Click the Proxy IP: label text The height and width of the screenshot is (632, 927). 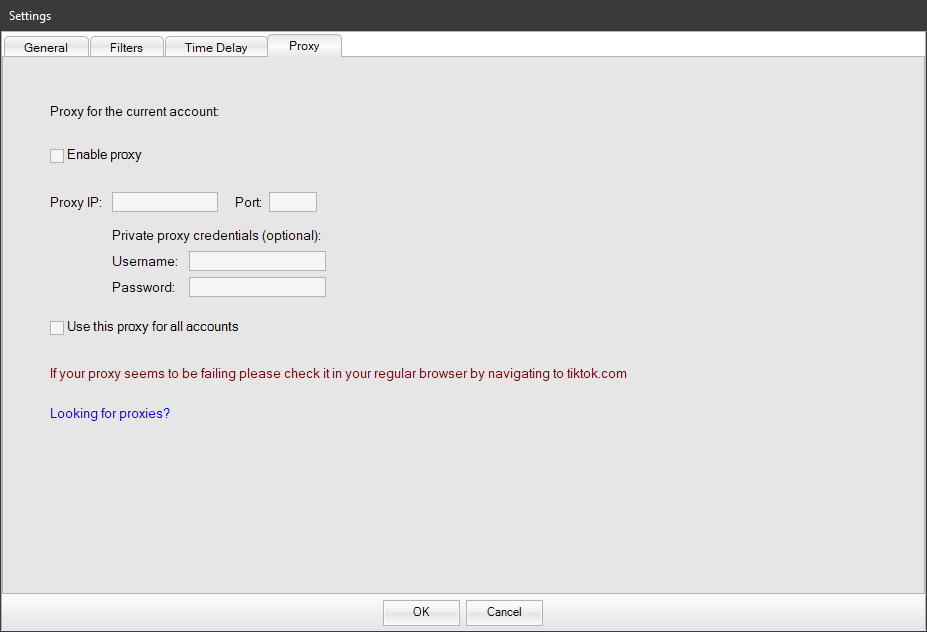(x=76, y=202)
